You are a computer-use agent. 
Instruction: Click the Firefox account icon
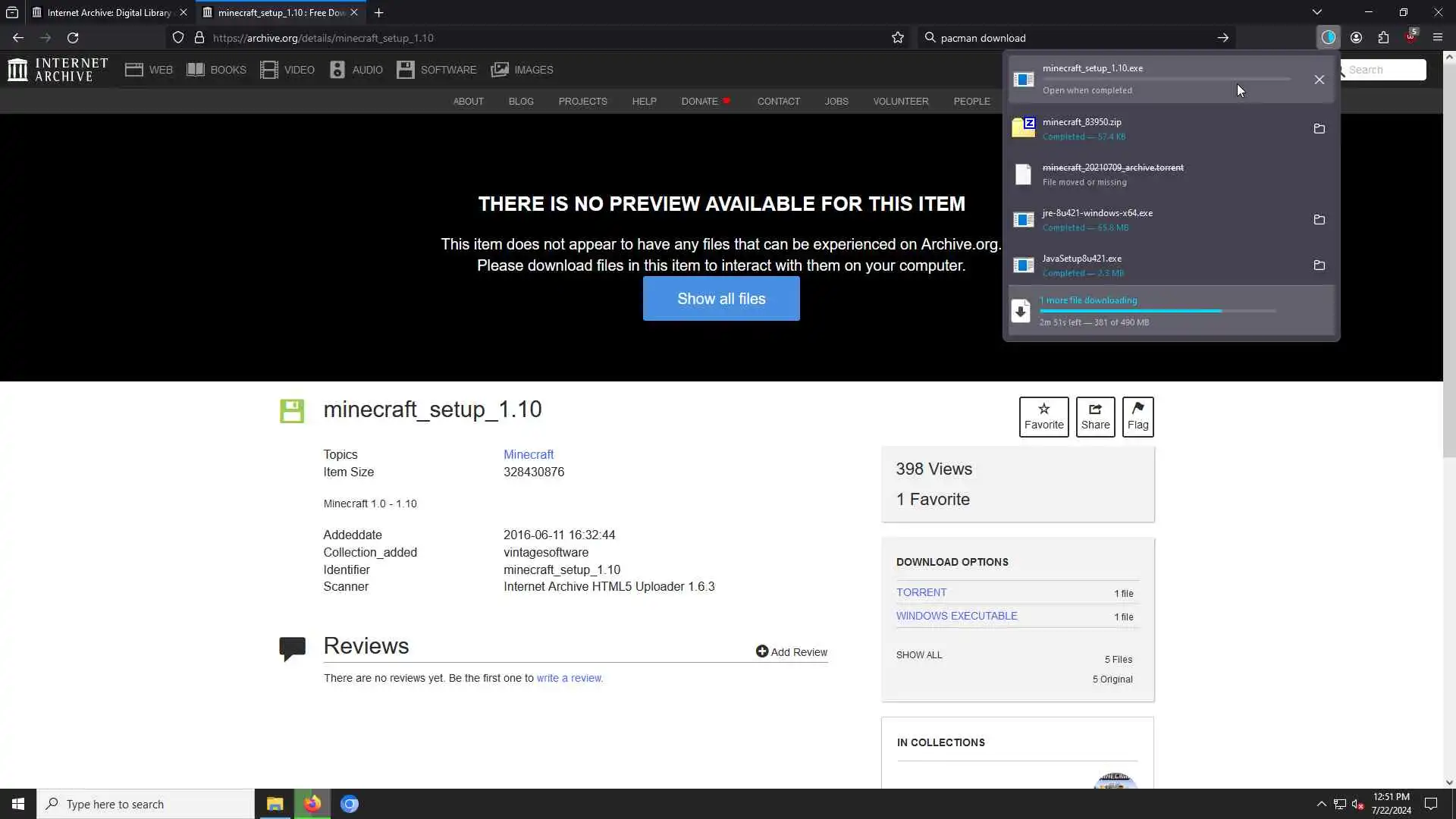coord(1356,38)
